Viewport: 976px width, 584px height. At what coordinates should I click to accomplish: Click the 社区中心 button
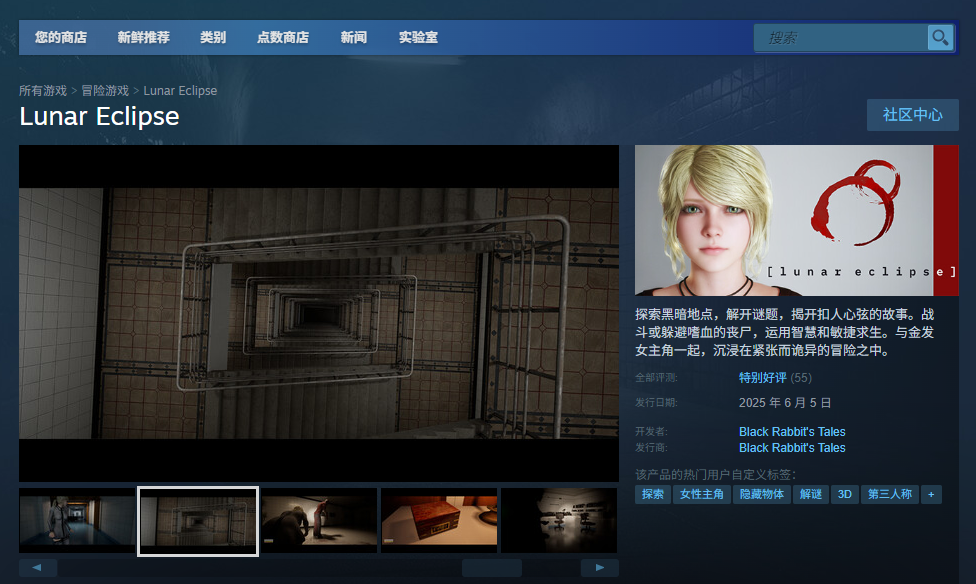(x=912, y=115)
